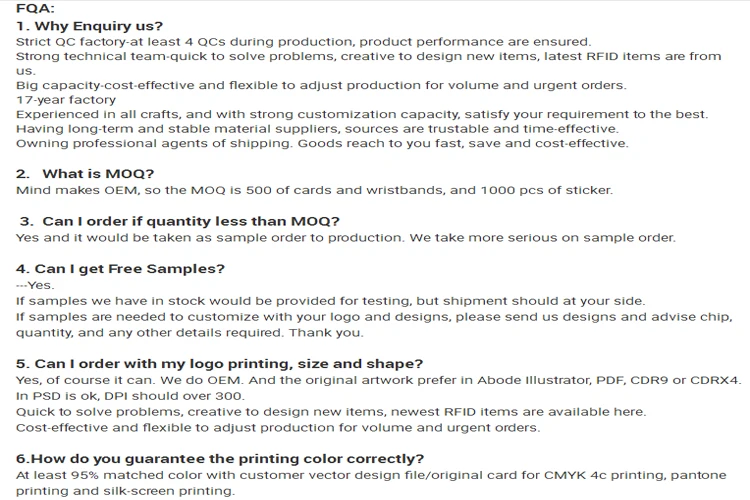
Task: Click the "Mind makes OEM" answer line
Action: point(314,190)
